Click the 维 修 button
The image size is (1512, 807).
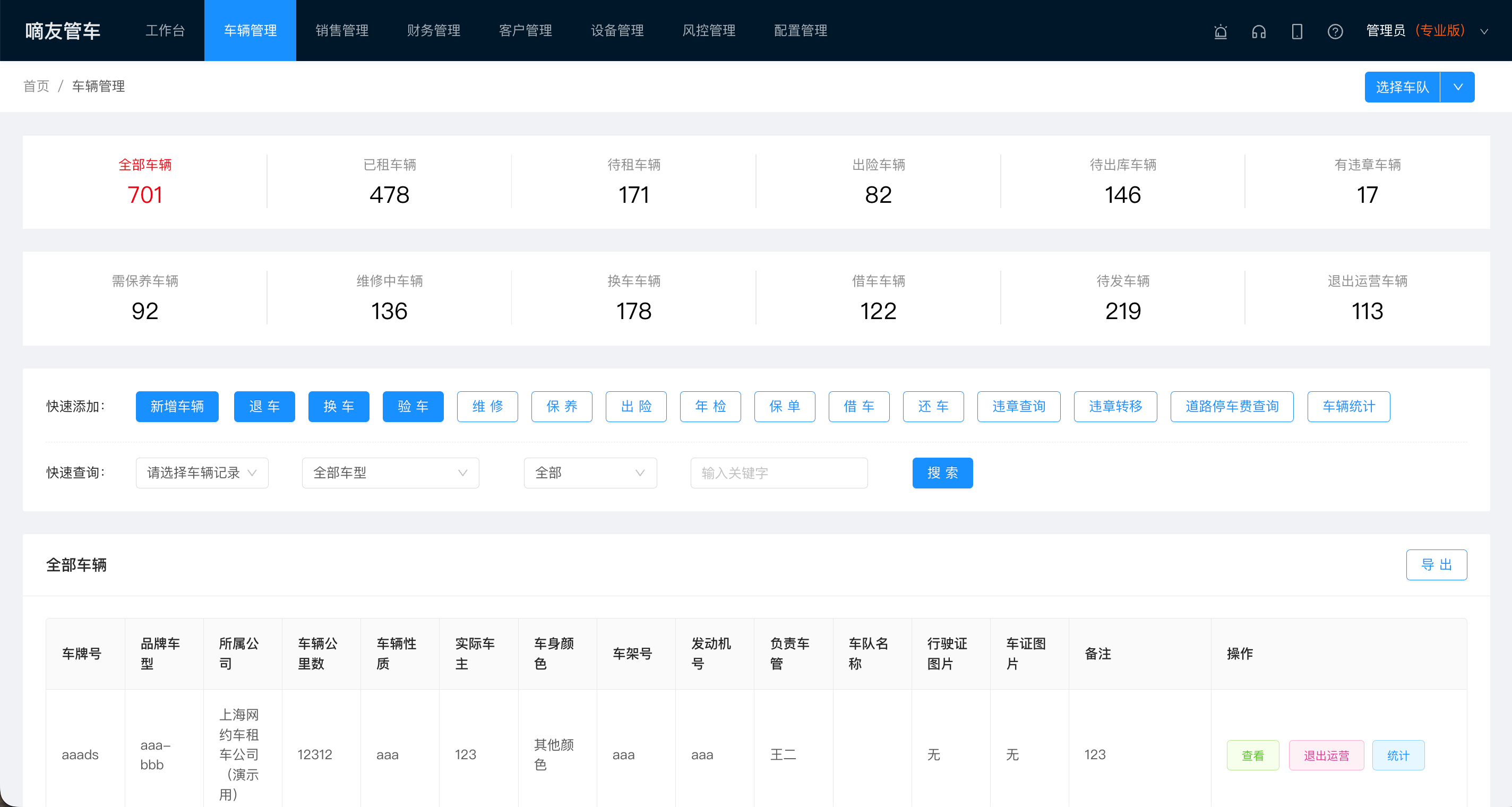pyautogui.click(x=487, y=406)
